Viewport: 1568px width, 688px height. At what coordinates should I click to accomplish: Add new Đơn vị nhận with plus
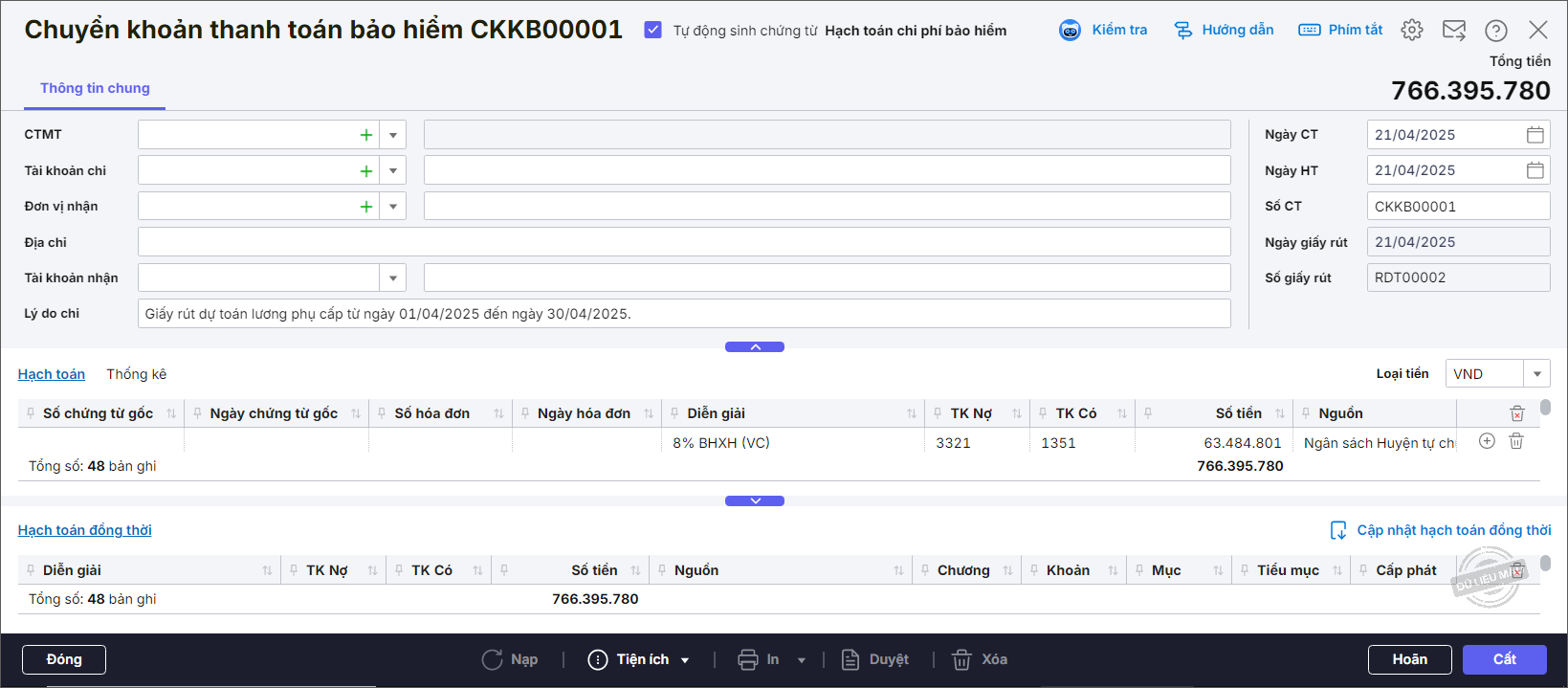(365, 207)
